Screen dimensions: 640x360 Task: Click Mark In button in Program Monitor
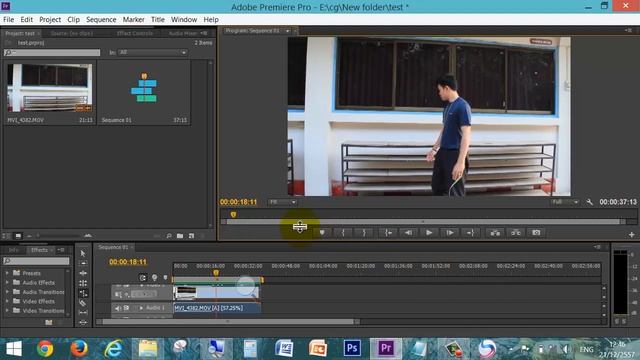tap(343, 233)
